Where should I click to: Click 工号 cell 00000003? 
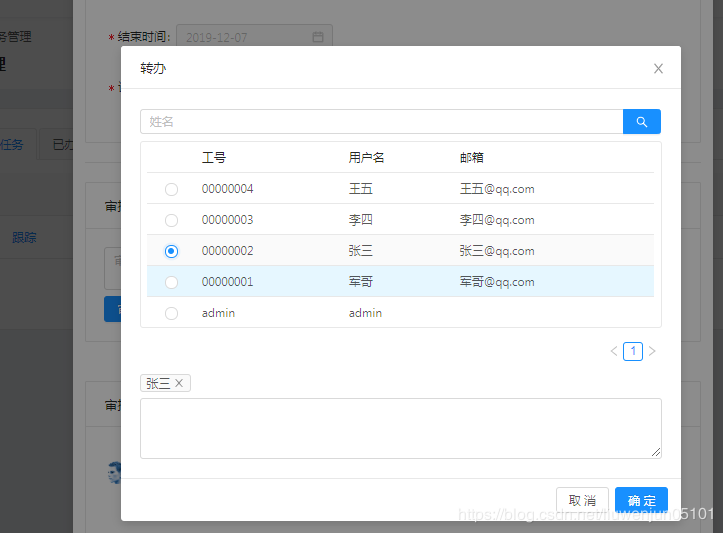pyautogui.click(x=228, y=220)
